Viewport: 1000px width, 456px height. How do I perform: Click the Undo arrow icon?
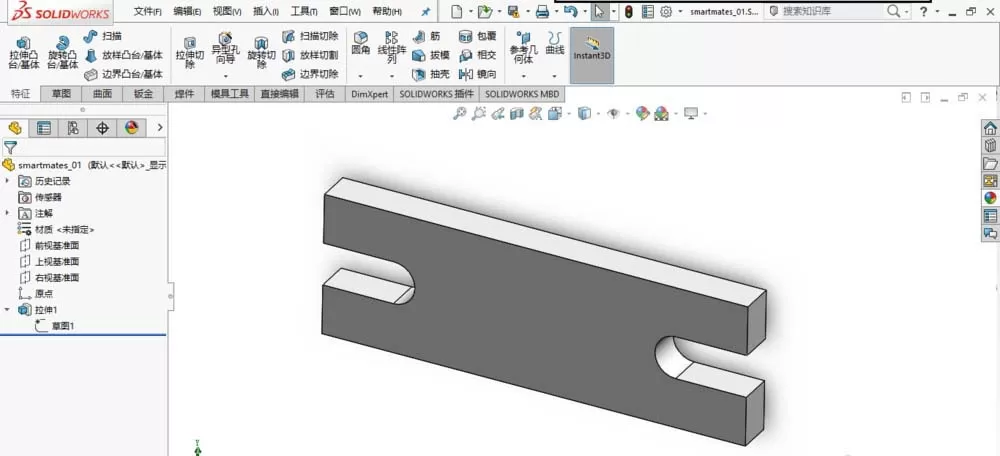(571, 11)
